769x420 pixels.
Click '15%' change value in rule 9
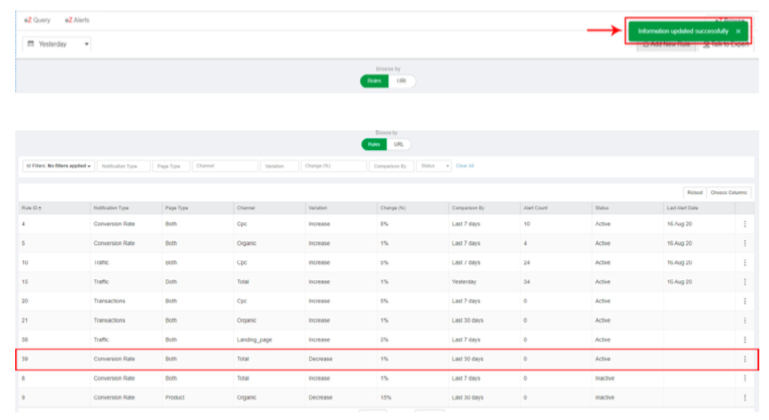[385, 397]
